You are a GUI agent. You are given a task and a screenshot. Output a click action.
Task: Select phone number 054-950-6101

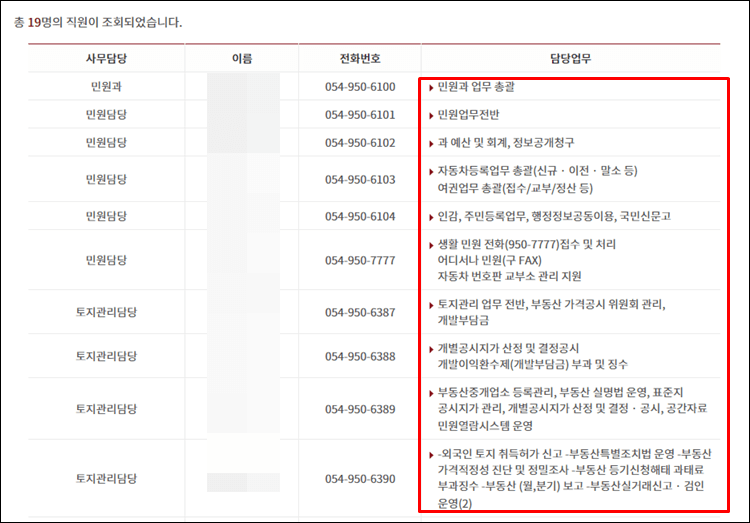tap(360, 115)
